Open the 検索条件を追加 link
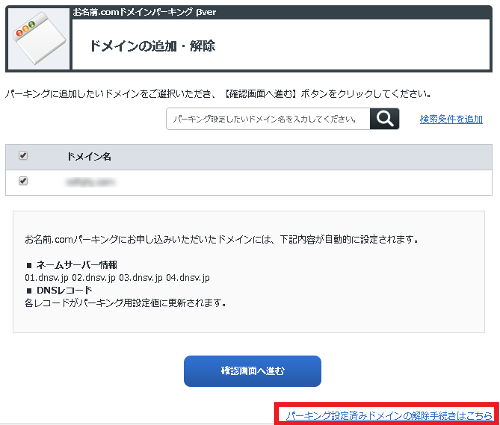 coord(451,119)
